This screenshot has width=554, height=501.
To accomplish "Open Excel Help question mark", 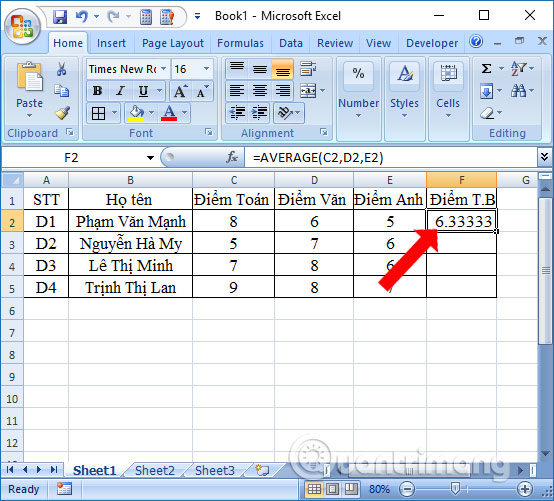I will (x=476, y=42).
